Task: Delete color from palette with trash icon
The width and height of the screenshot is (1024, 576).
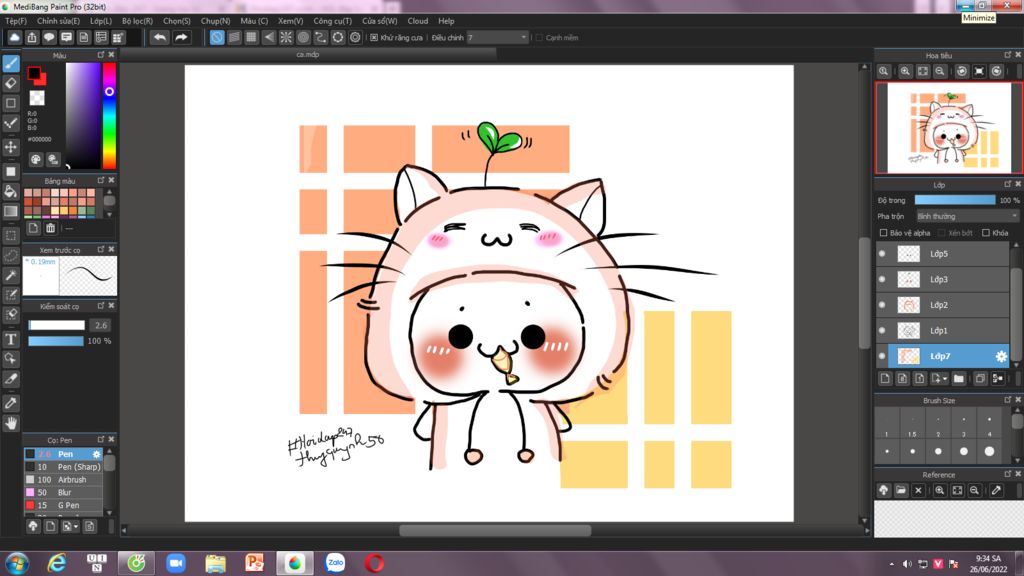Action: (x=50, y=228)
